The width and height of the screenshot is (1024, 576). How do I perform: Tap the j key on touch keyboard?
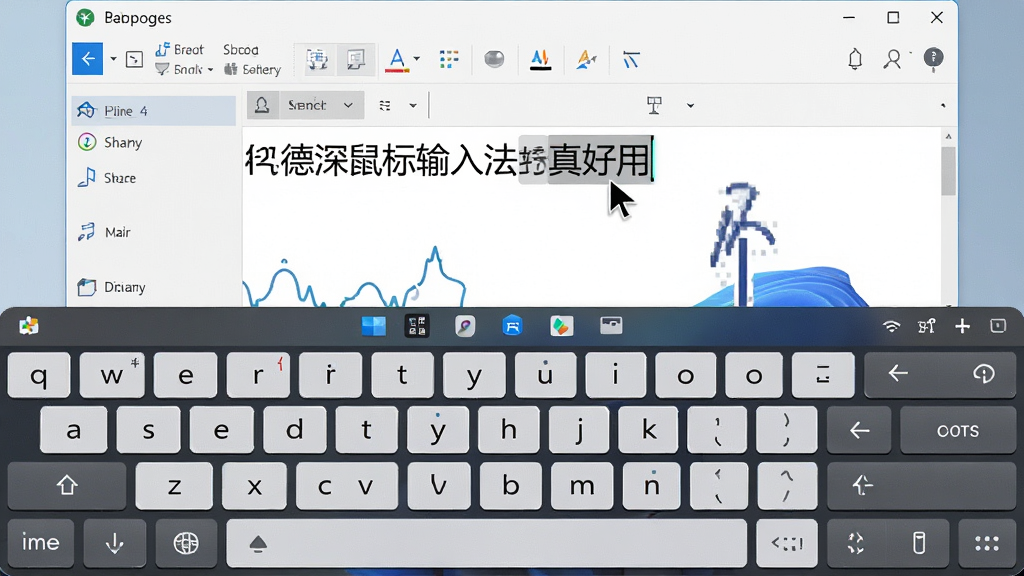(x=579, y=430)
